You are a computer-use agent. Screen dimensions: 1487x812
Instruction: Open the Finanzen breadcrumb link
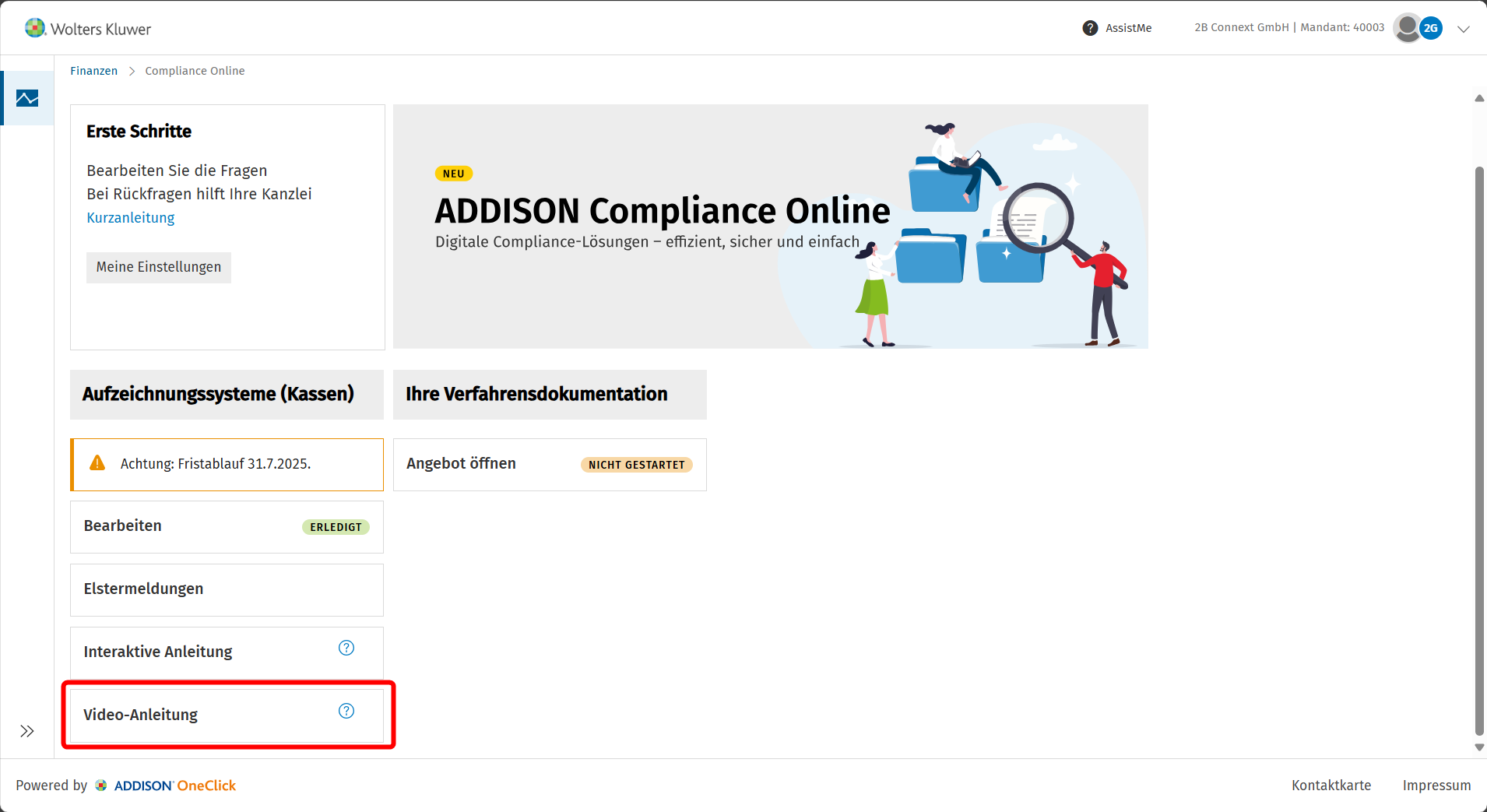pyautogui.click(x=93, y=71)
